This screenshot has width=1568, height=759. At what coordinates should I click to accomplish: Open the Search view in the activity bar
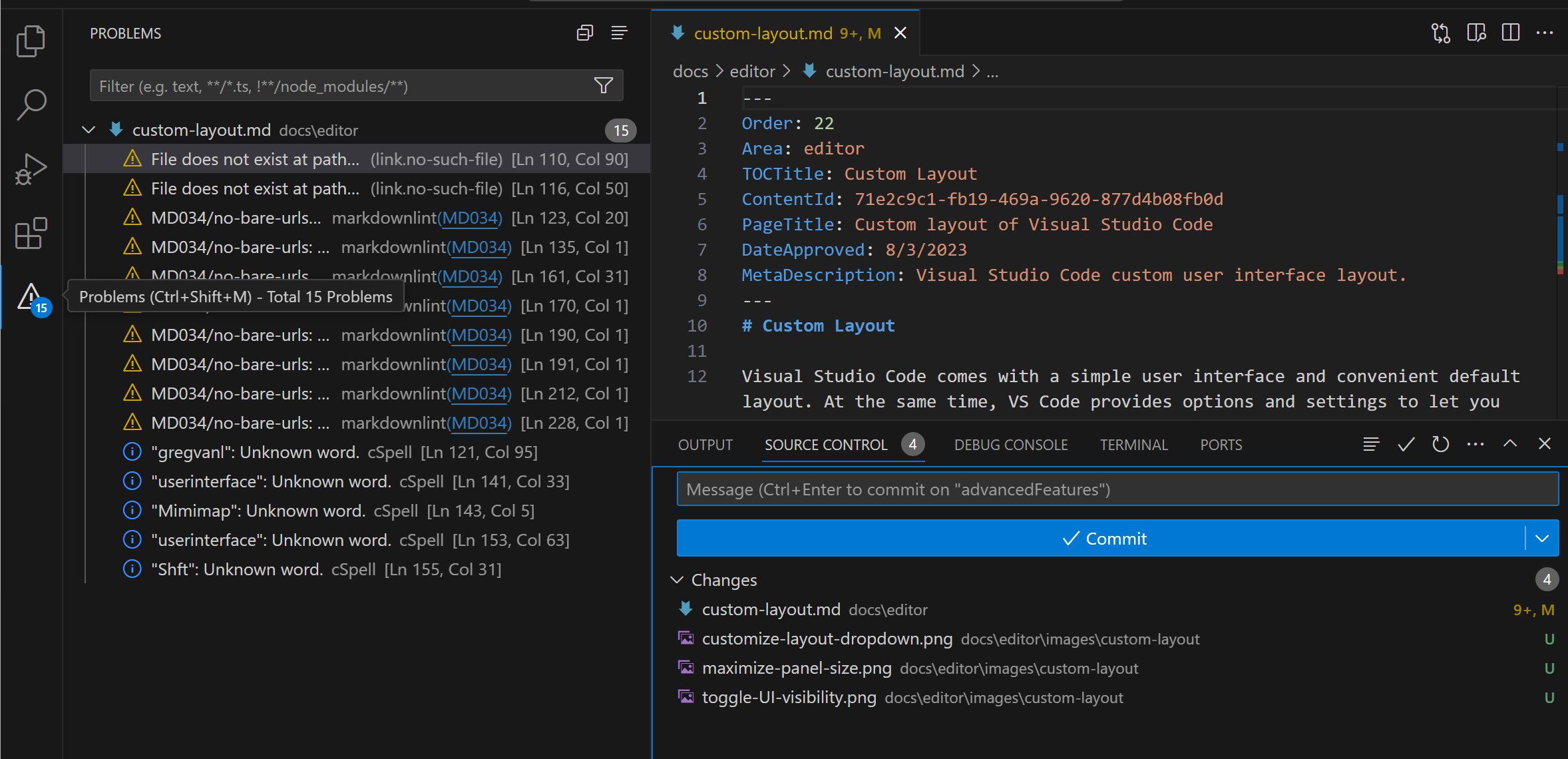[30, 105]
